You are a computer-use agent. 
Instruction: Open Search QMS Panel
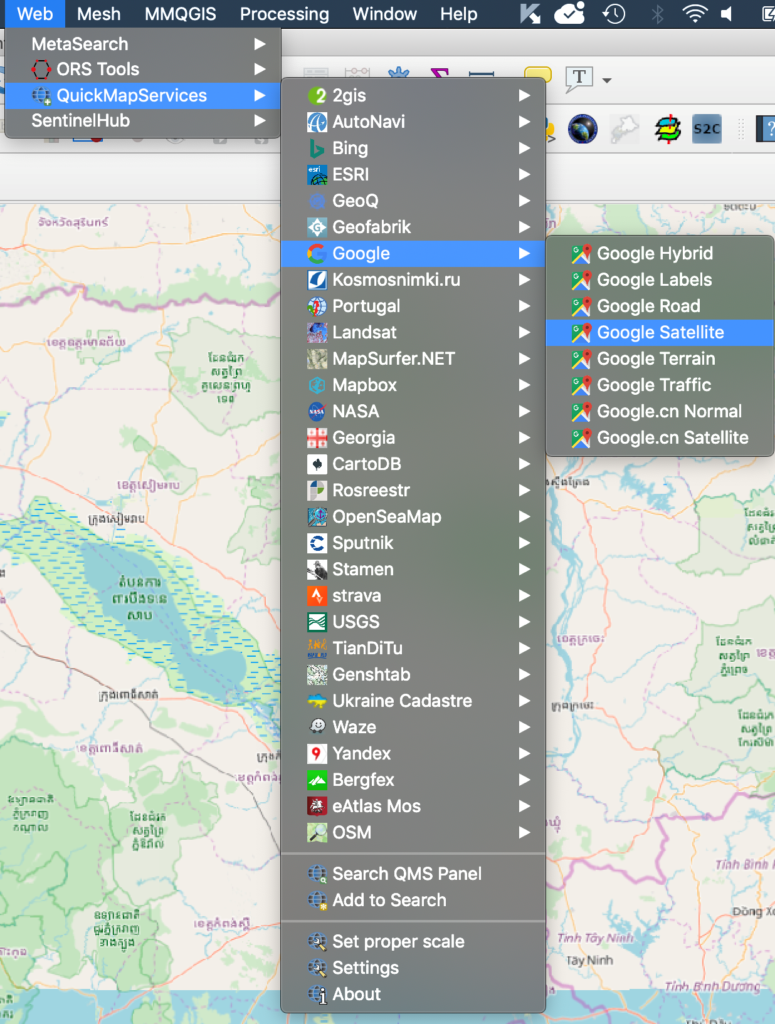(413, 874)
